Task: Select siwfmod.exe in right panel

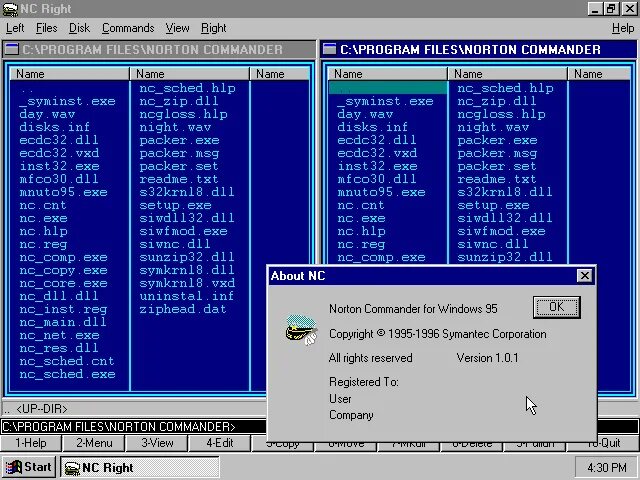Action: tap(501, 231)
